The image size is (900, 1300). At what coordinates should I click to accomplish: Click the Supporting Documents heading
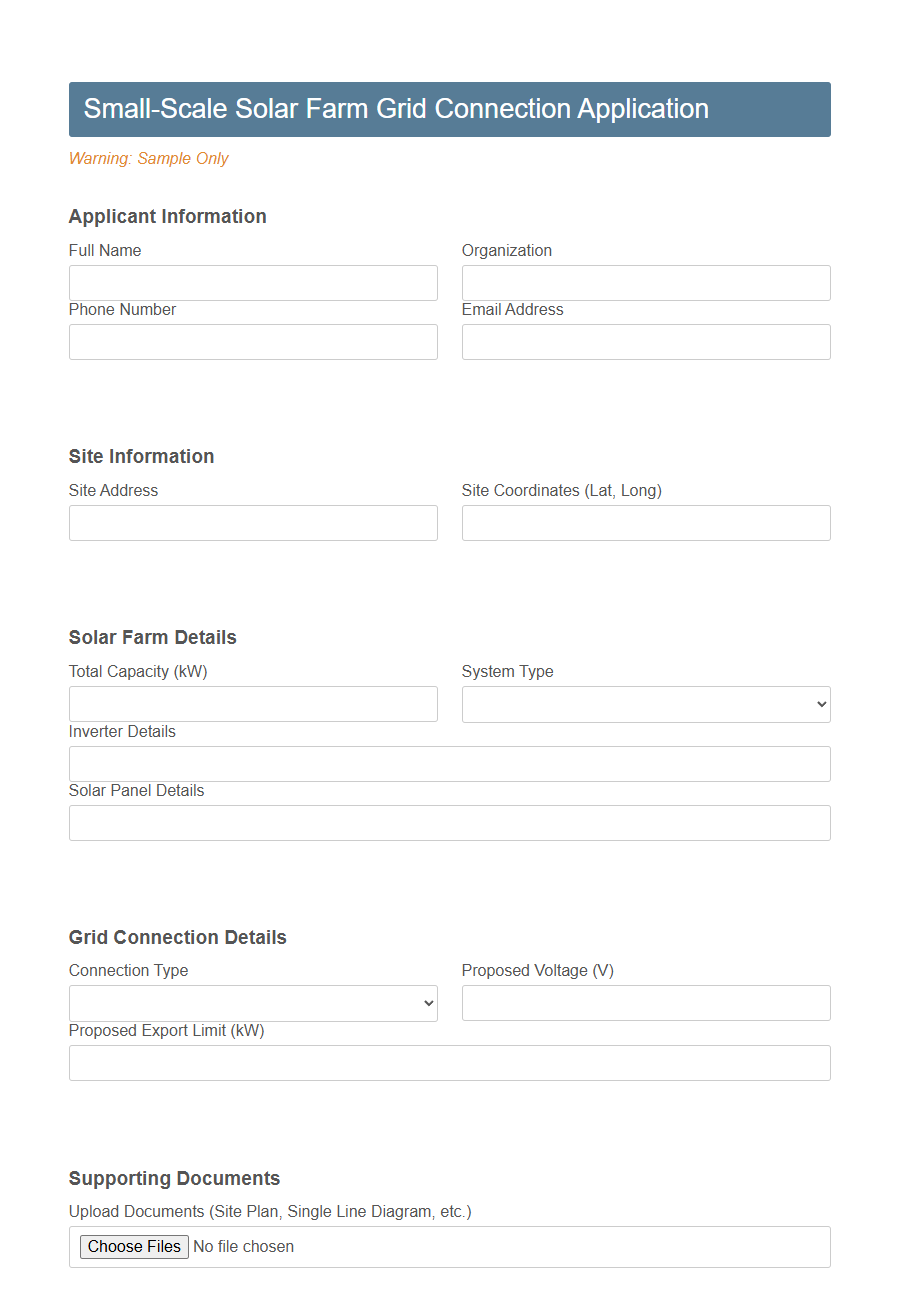click(x=173, y=1178)
